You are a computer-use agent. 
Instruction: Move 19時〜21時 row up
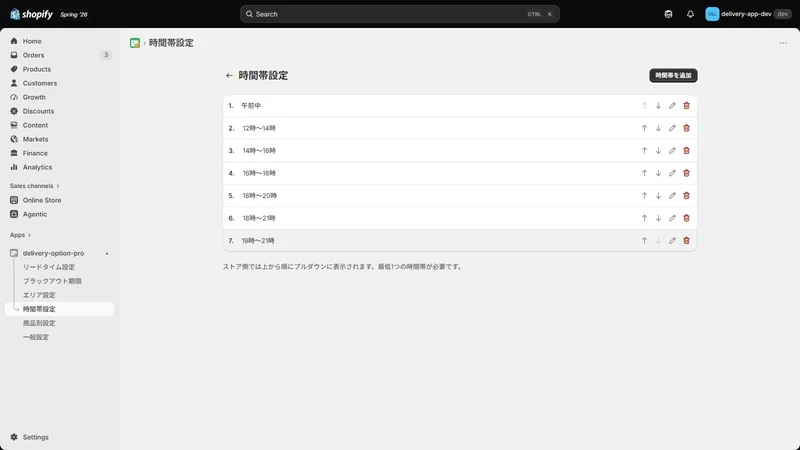click(644, 240)
